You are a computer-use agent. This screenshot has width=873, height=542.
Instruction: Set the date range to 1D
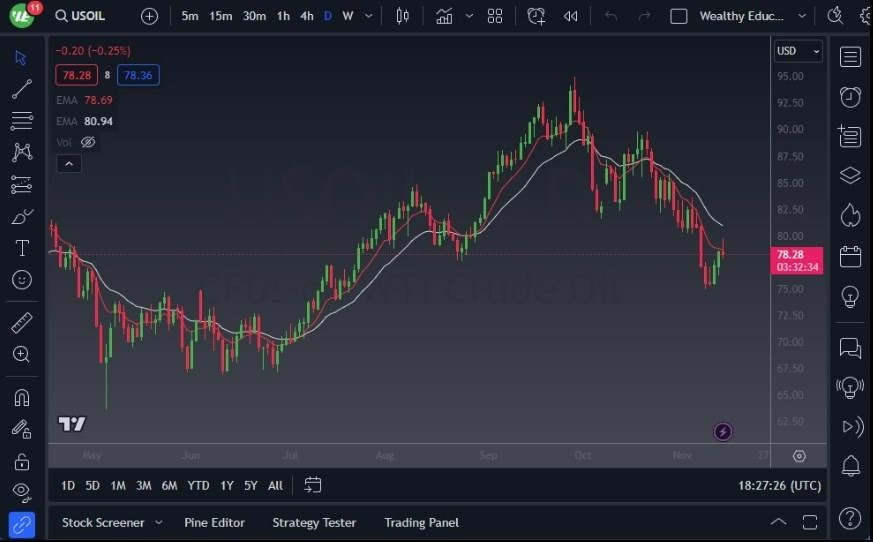coord(68,486)
